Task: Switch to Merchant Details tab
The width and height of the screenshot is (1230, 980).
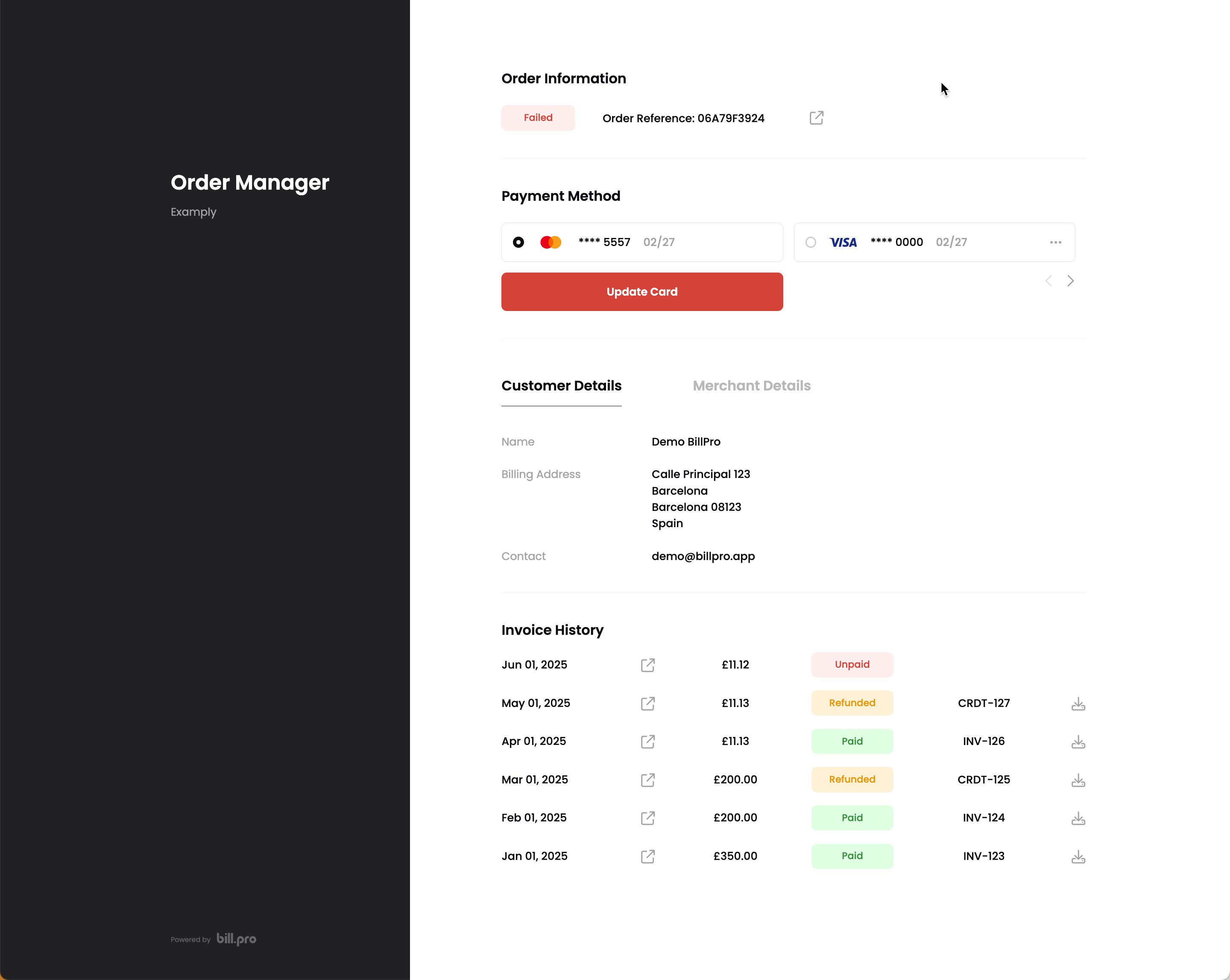Action: click(x=751, y=386)
